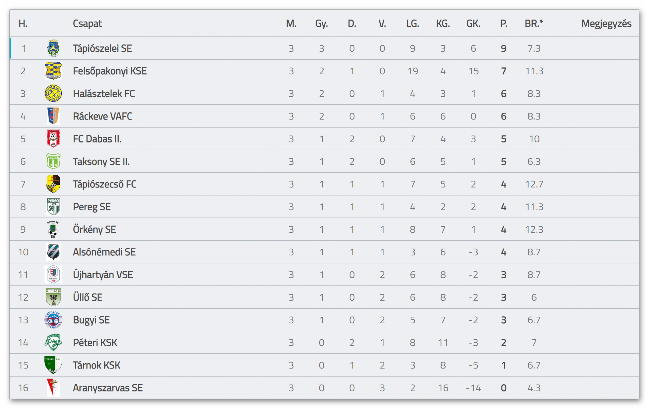Click the Alsónémedi SE striped crest

click(53, 252)
